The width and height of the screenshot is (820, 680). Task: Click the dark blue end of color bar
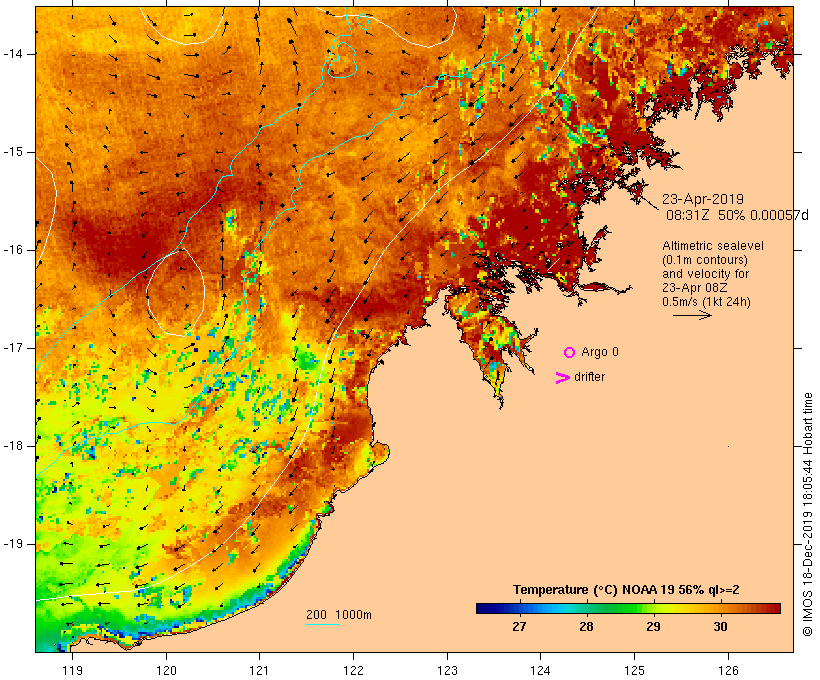(x=483, y=608)
